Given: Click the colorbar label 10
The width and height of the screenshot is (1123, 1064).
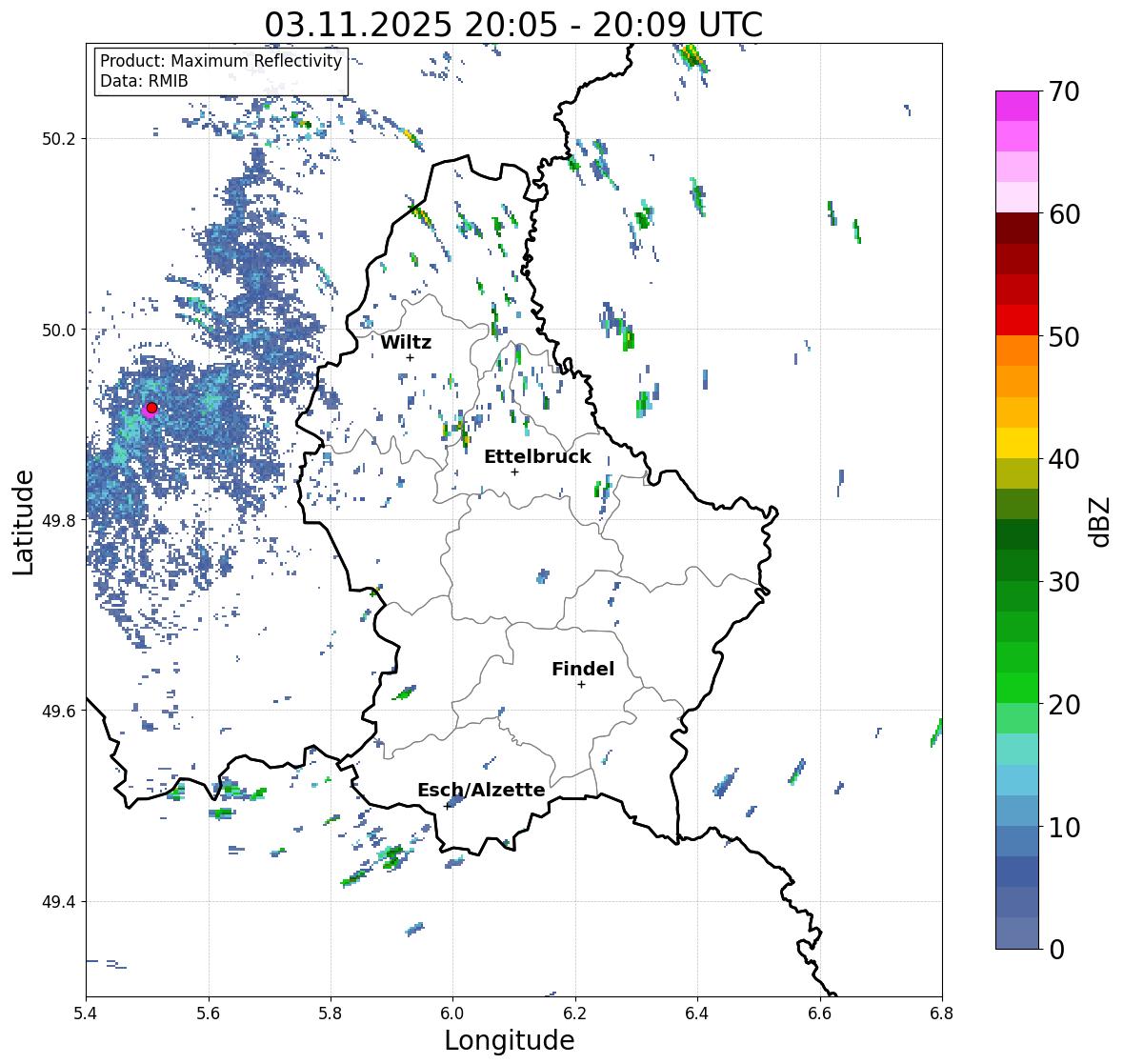Looking at the screenshot, I should click(1064, 828).
